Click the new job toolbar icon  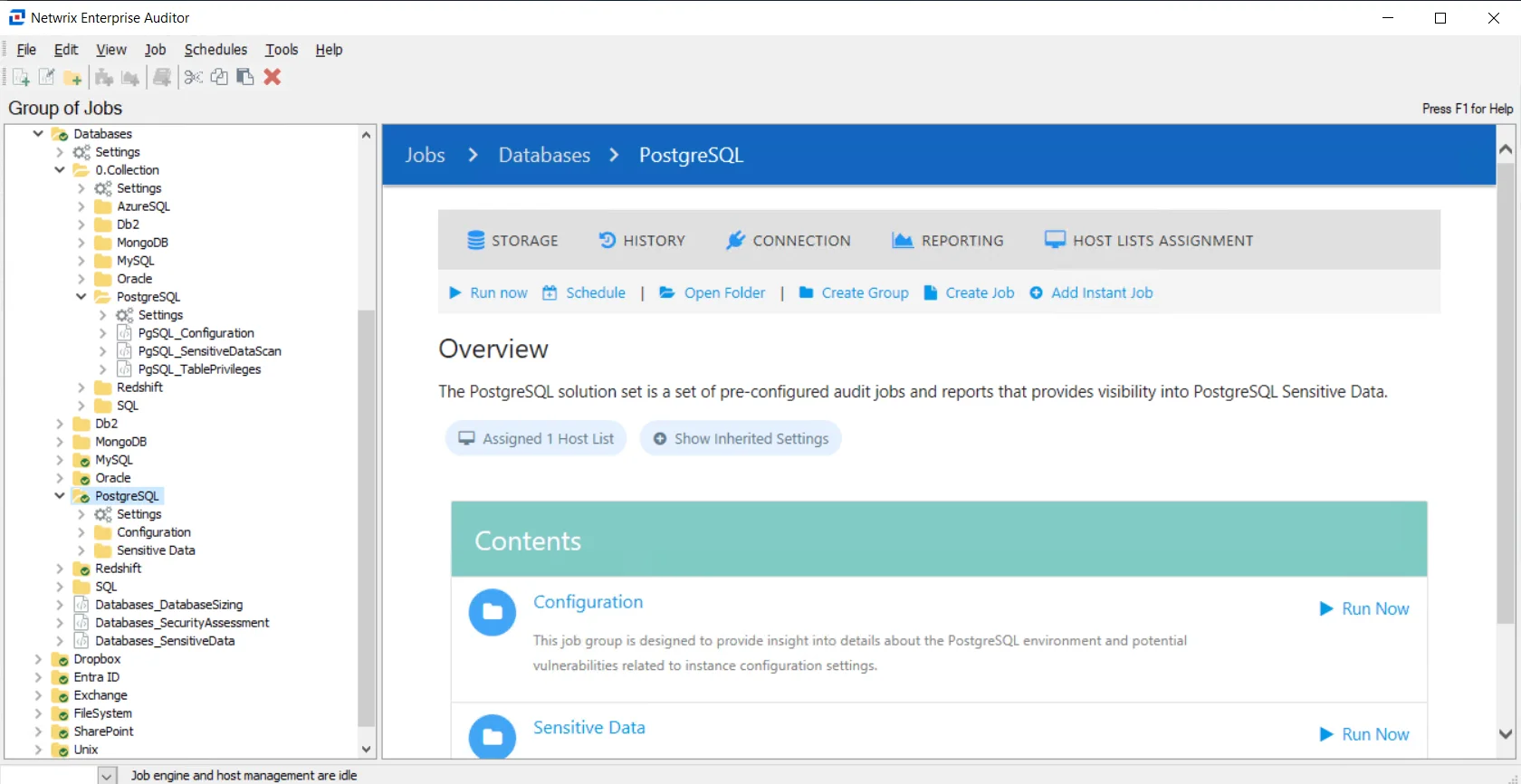coord(21,77)
